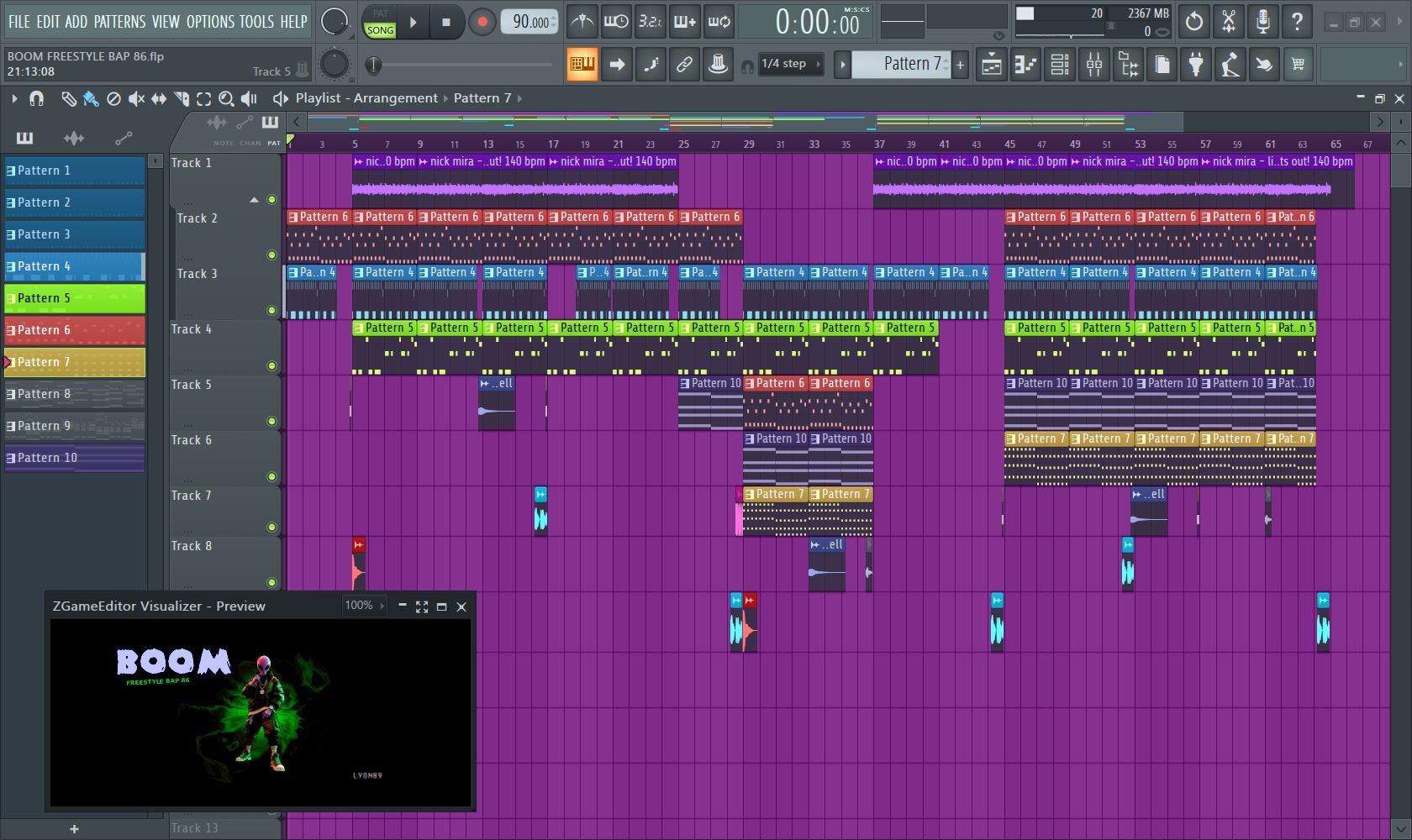The width and height of the screenshot is (1412, 840).
Task: Toggle SONG/PAT mode switch
Action: [x=380, y=23]
